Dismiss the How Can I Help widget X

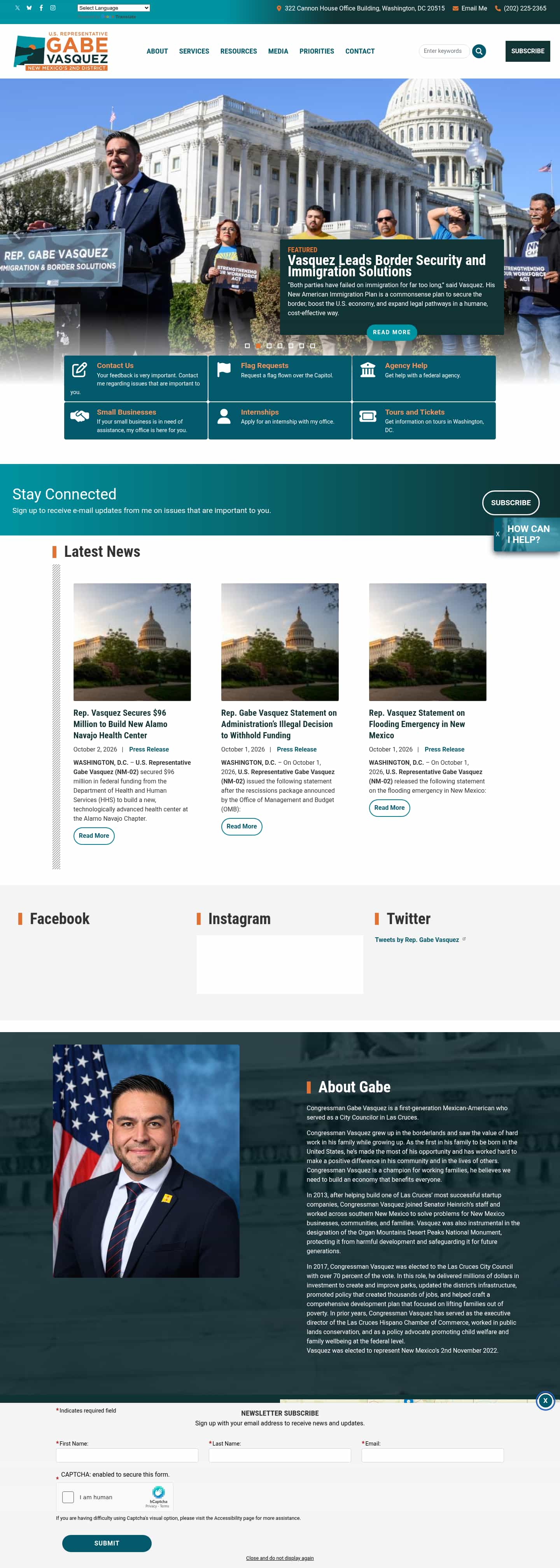pos(498,534)
